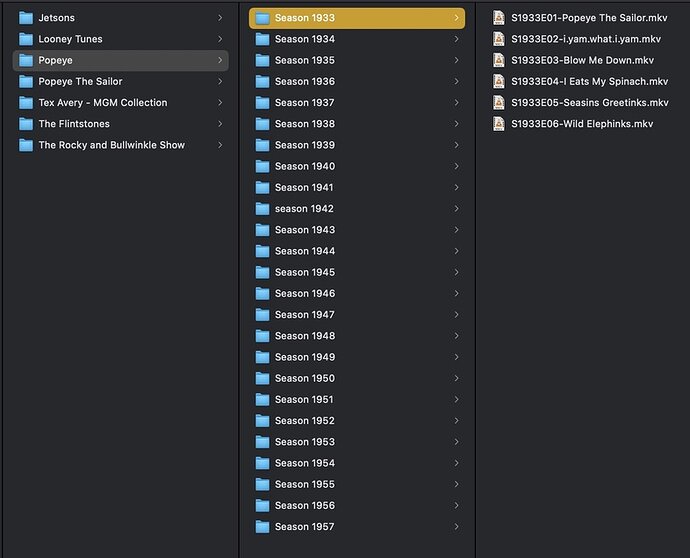Image resolution: width=690 pixels, height=558 pixels.
Task: Expand the Tex Avery MGM Collection chevron
Action: pyautogui.click(x=220, y=103)
